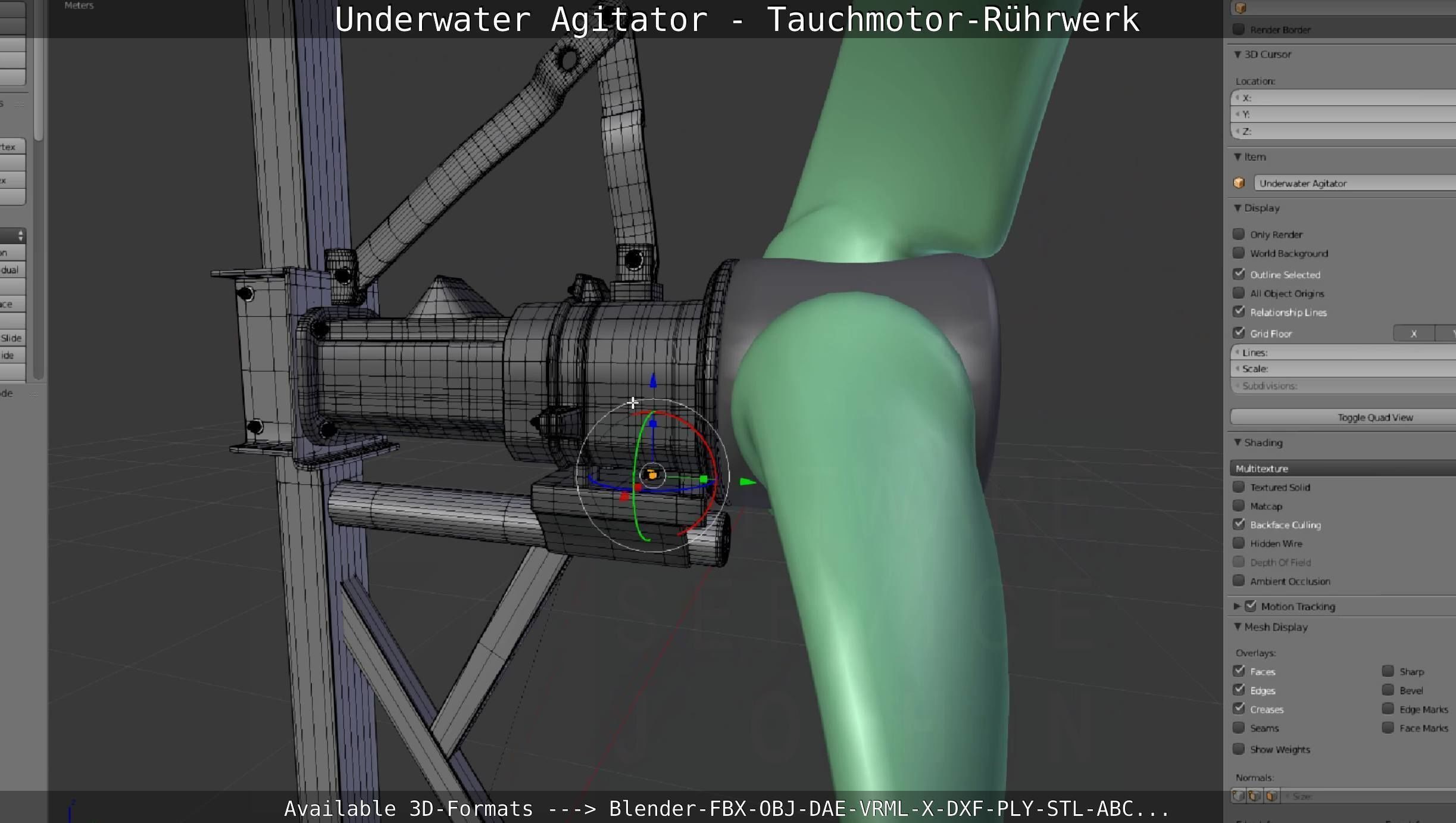Click the Slide button in left tool panel
The width and height of the screenshot is (1456, 823).
13,338
